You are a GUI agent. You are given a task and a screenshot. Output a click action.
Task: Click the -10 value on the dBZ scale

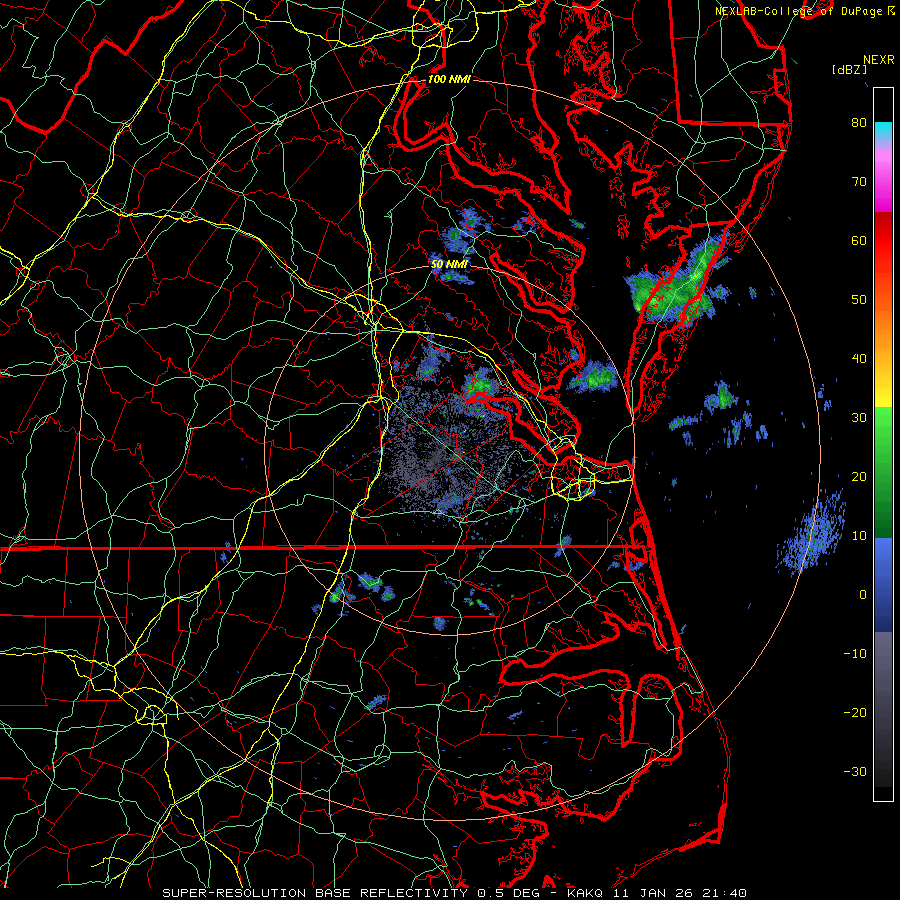(x=855, y=654)
